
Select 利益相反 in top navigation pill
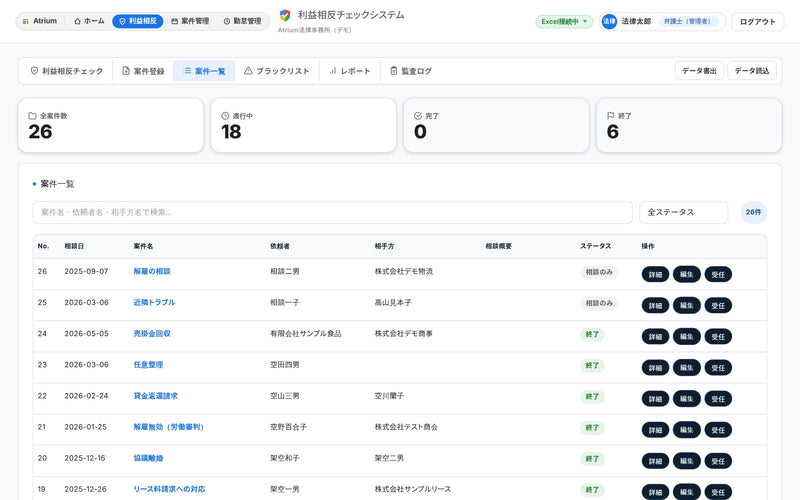coord(138,21)
